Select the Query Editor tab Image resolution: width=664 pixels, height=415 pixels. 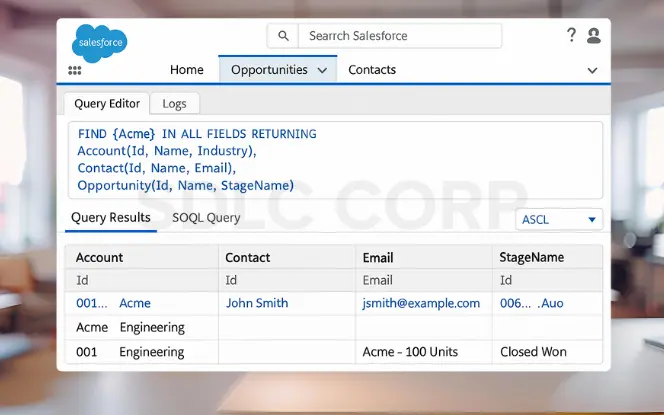point(107,104)
